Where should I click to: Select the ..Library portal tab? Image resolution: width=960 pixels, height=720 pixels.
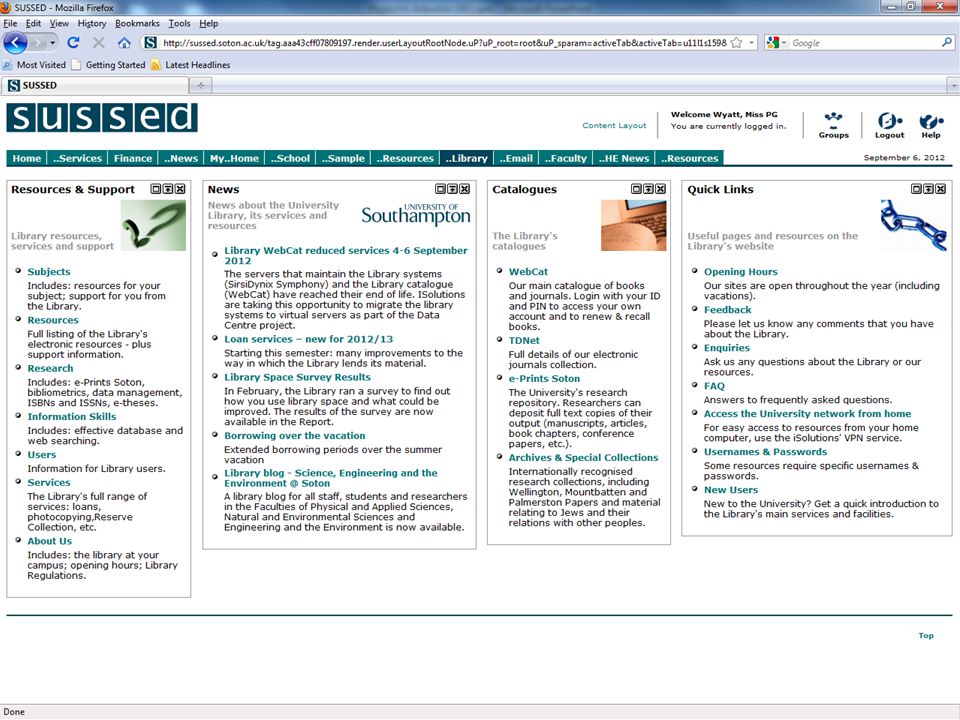tap(467, 158)
